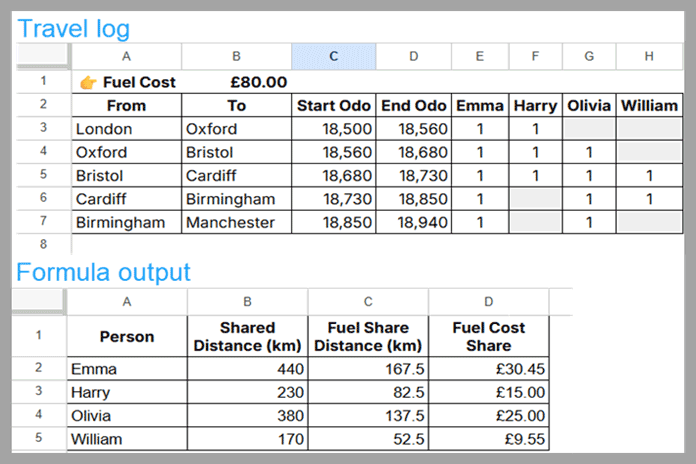
Task: Click Olivia's 1 in the Birmingham to Manchester row
Action: [x=589, y=222]
